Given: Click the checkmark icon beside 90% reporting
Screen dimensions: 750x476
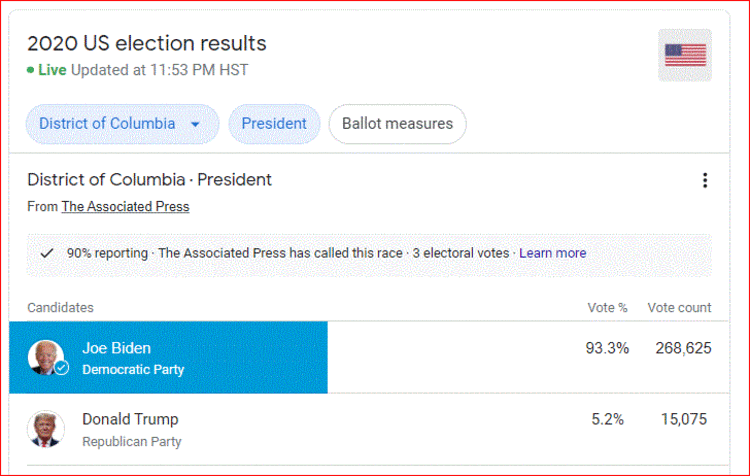Looking at the screenshot, I should pos(46,253).
